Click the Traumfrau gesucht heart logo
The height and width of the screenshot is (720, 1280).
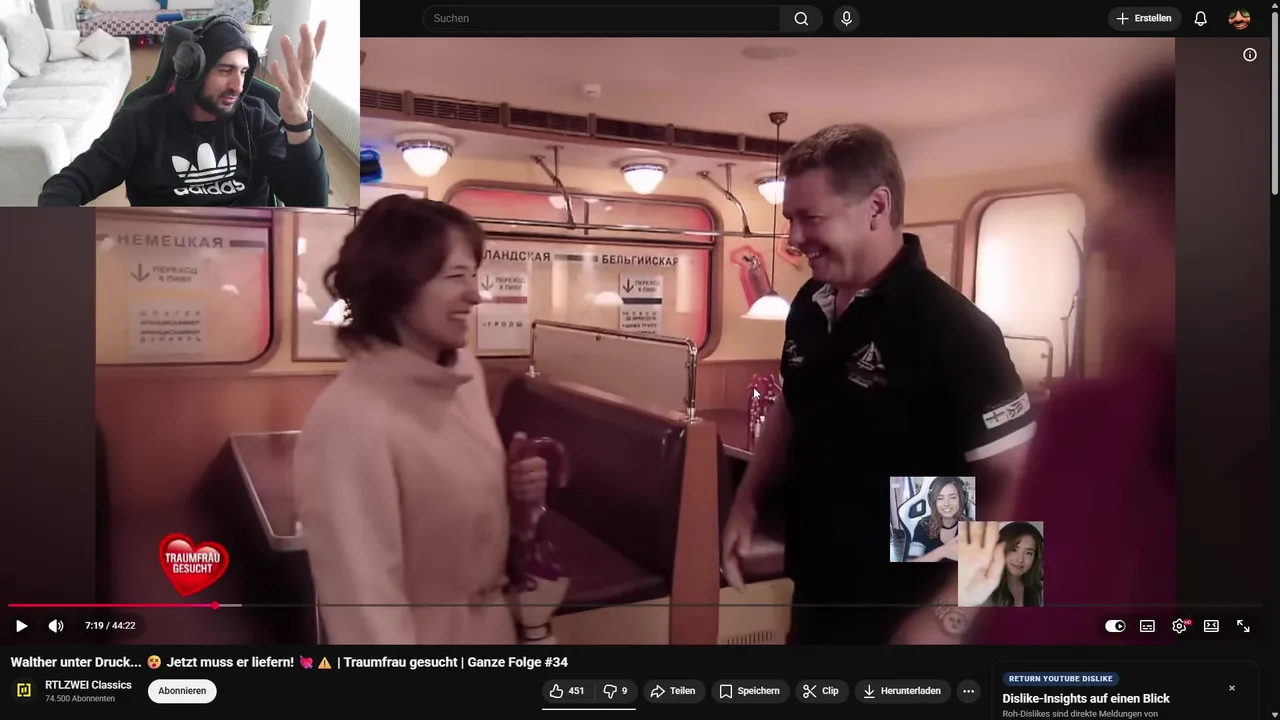tap(193, 565)
